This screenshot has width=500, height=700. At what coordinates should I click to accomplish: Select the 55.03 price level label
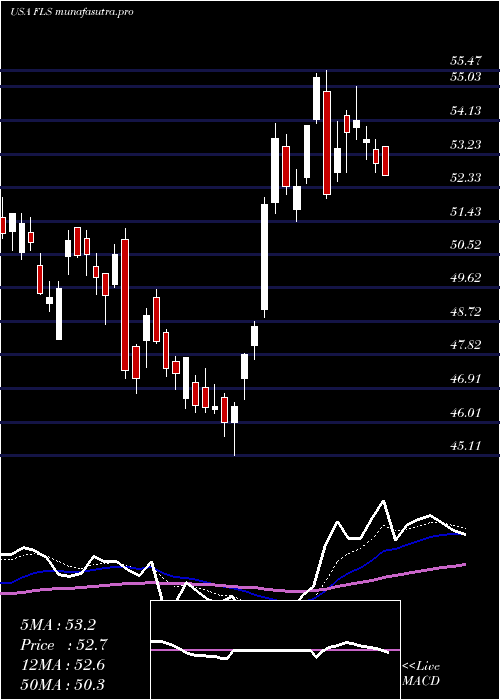(x=465, y=77)
